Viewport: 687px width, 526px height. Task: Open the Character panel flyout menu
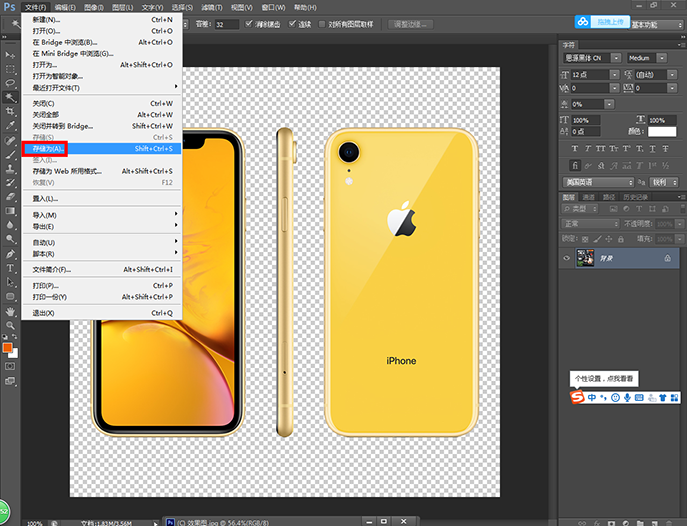[680, 45]
